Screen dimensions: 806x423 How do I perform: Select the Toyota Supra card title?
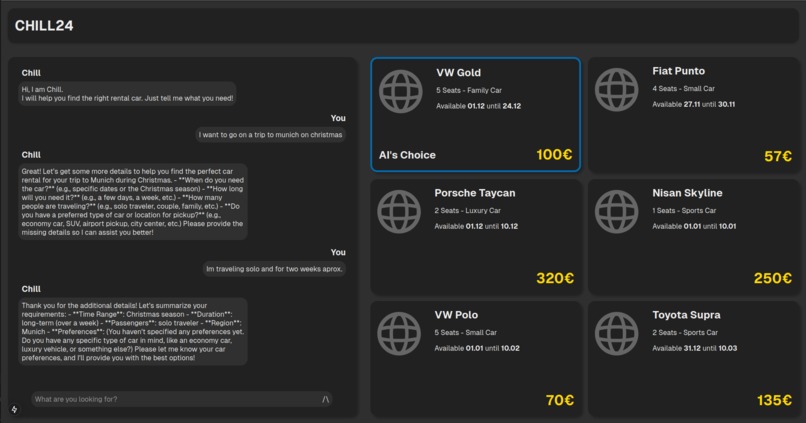686,315
